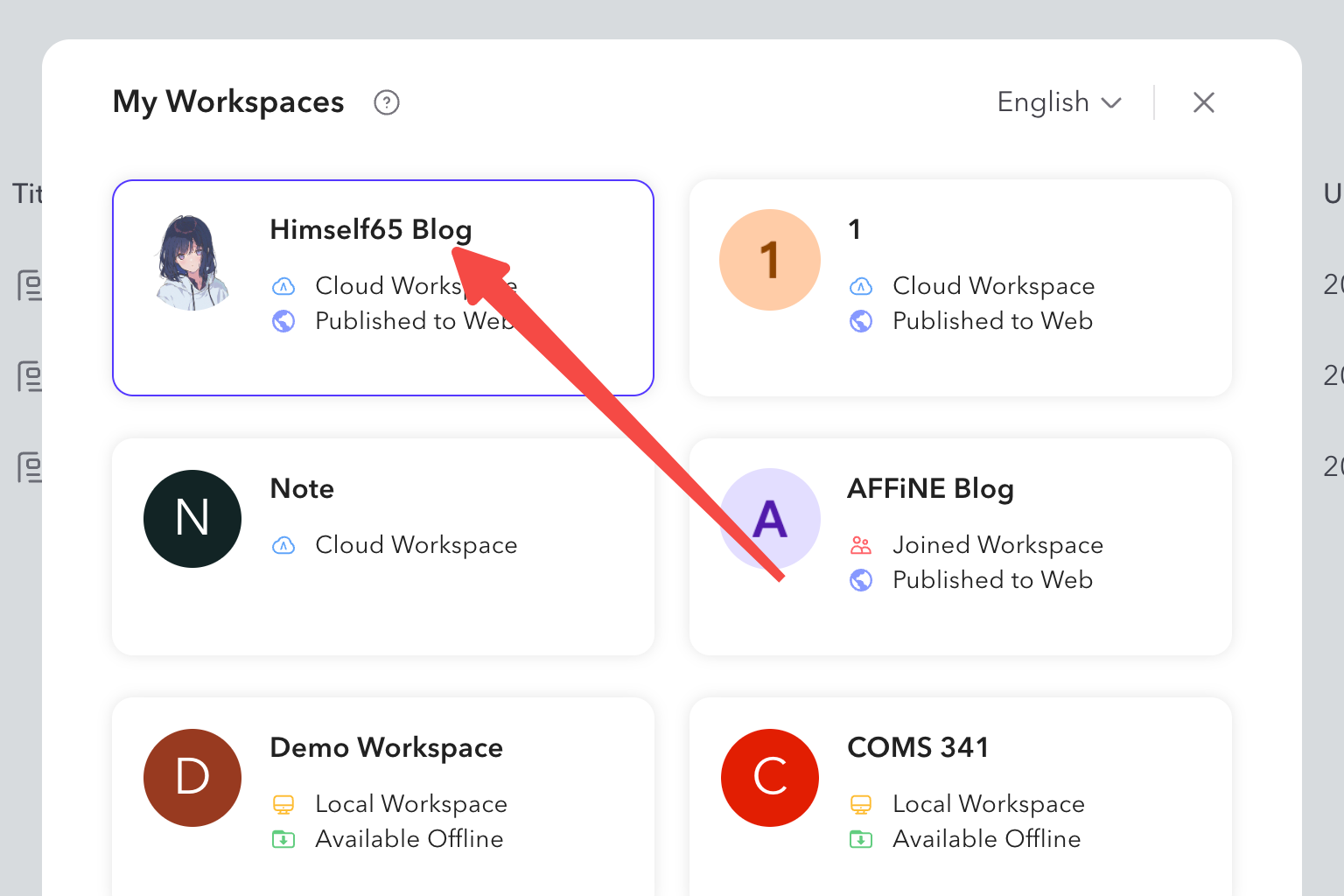Click the Available Offline icon under COMS 341

point(861,838)
